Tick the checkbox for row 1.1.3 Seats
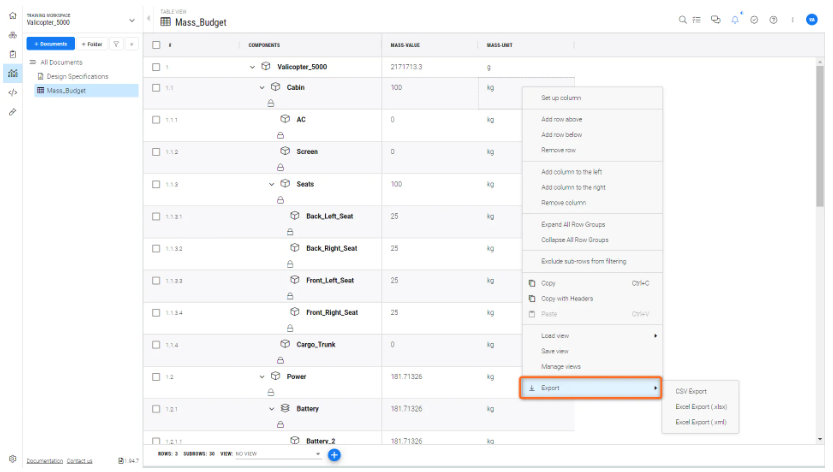 [156, 184]
